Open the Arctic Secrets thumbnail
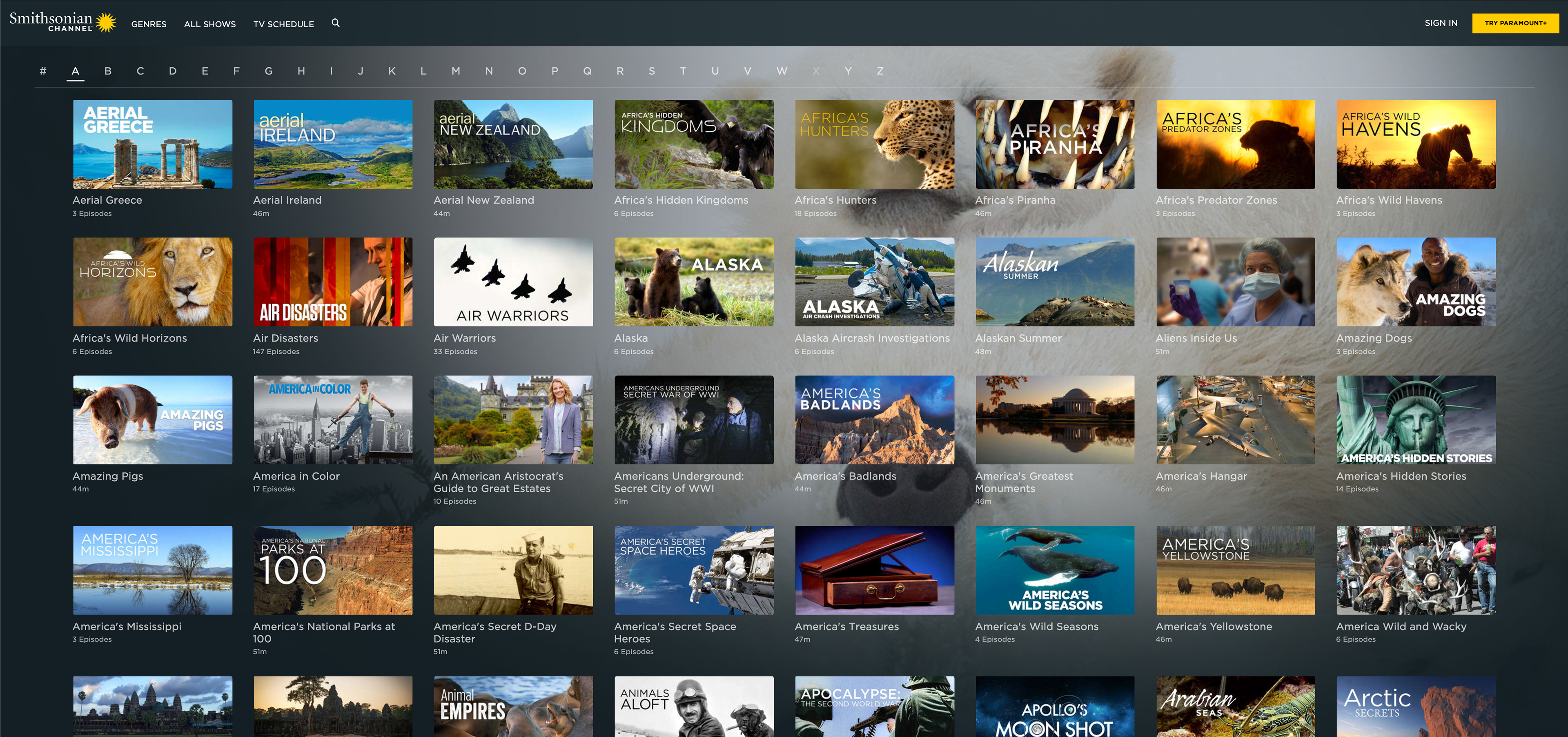The height and width of the screenshot is (737, 1568). pos(1416,706)
